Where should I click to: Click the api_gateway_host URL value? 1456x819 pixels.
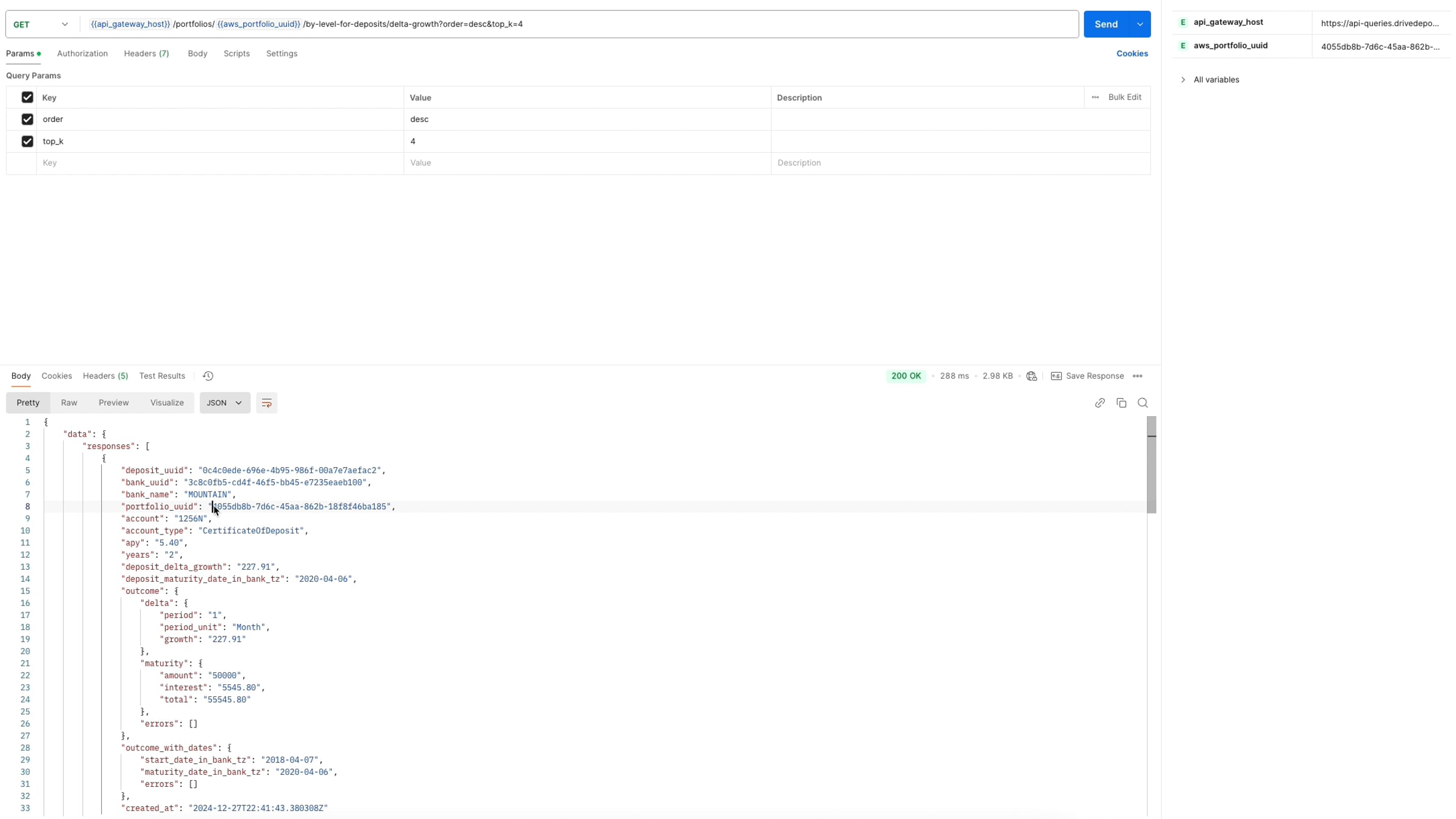pyautogui.click(x=1380, y=24)
